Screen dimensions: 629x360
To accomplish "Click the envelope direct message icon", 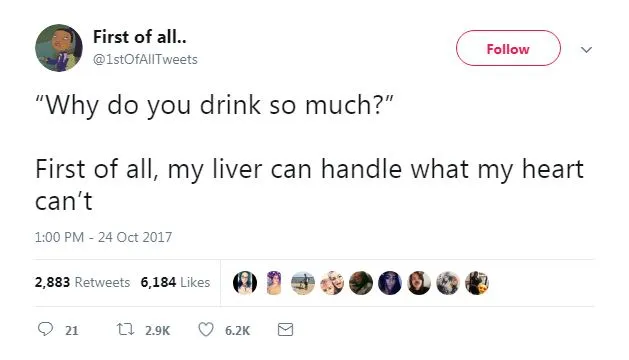I will (285, 330).
